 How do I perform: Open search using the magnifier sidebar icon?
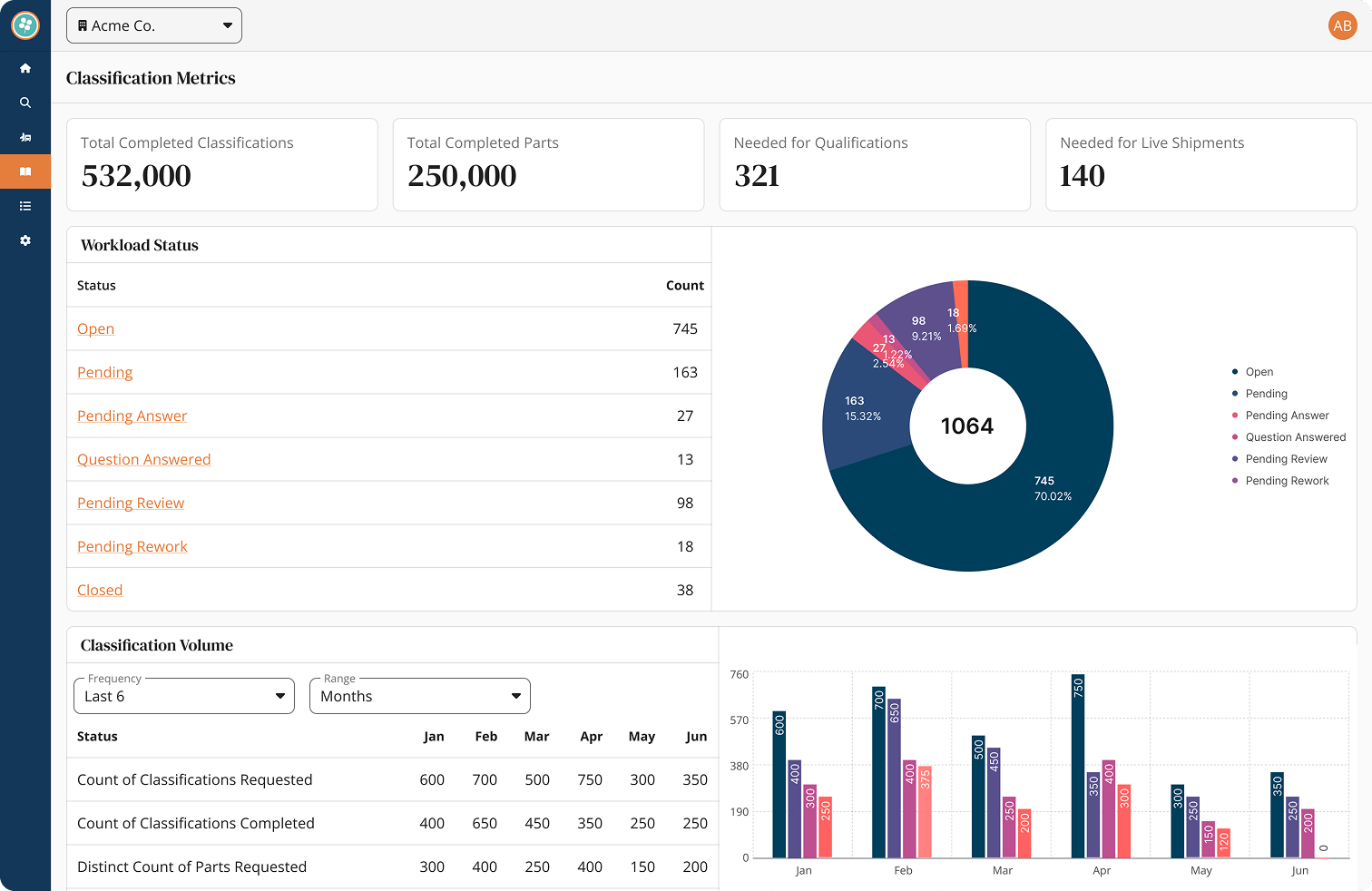25,103
